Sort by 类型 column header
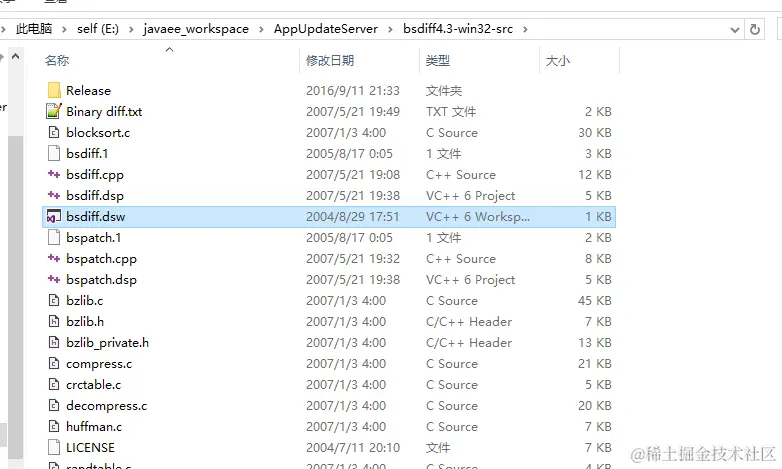Viewport: 782px width, 469px height. click(438, 60)
